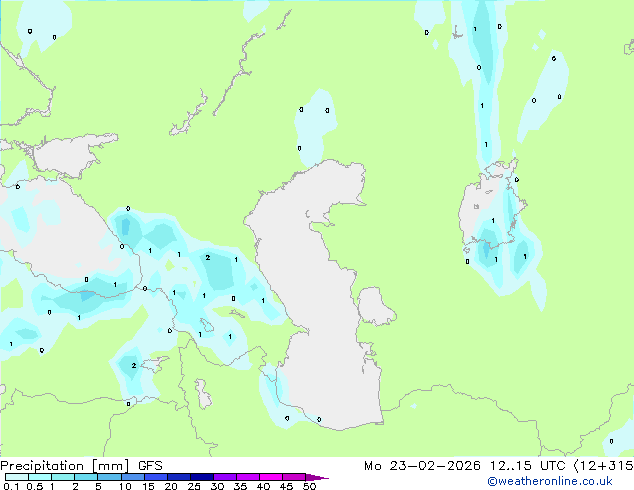This screenshot has height=490, width=634.
Task: Click the '0.5' legend scale label
Action: (x=35, y=486)
